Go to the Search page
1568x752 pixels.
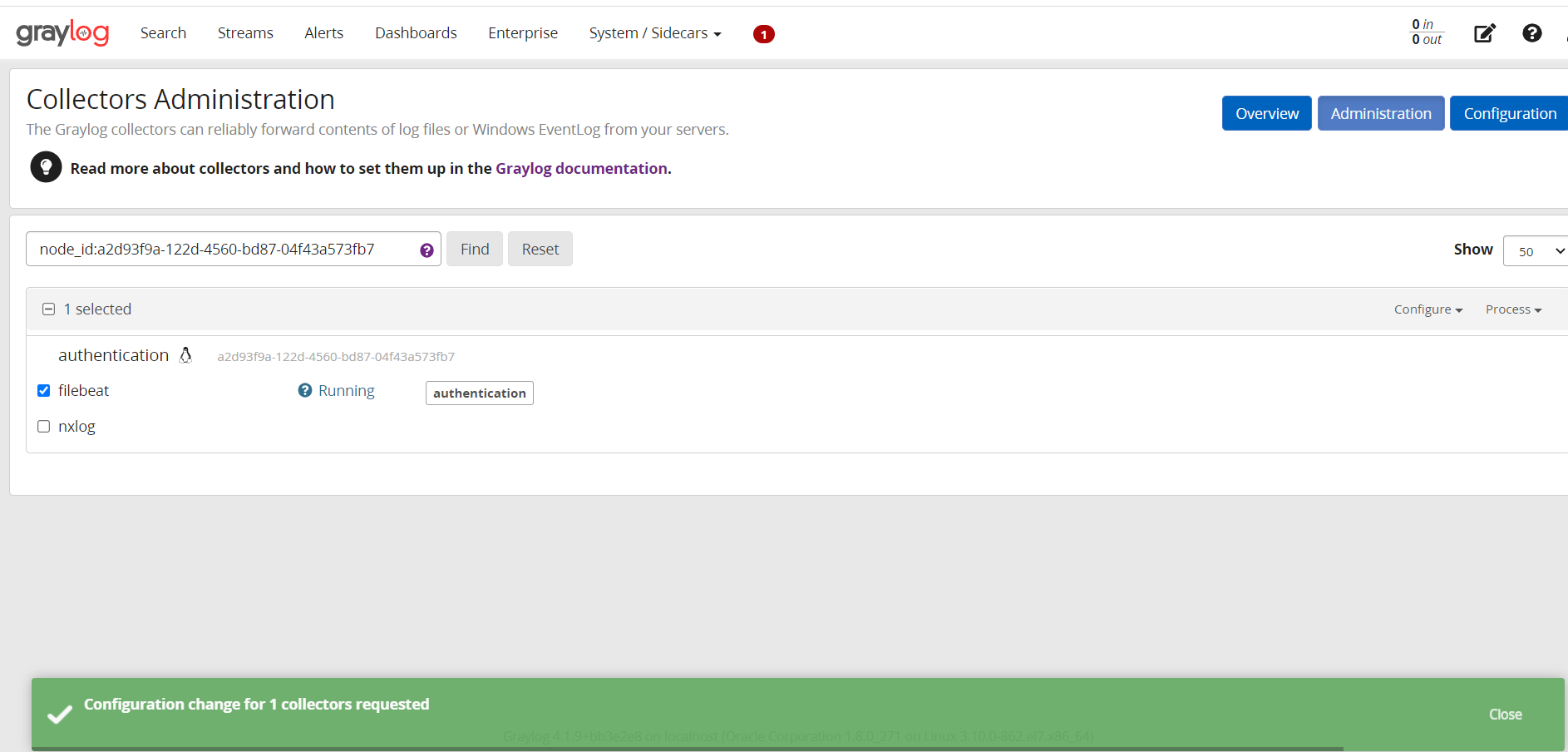(x=163, y=33)
